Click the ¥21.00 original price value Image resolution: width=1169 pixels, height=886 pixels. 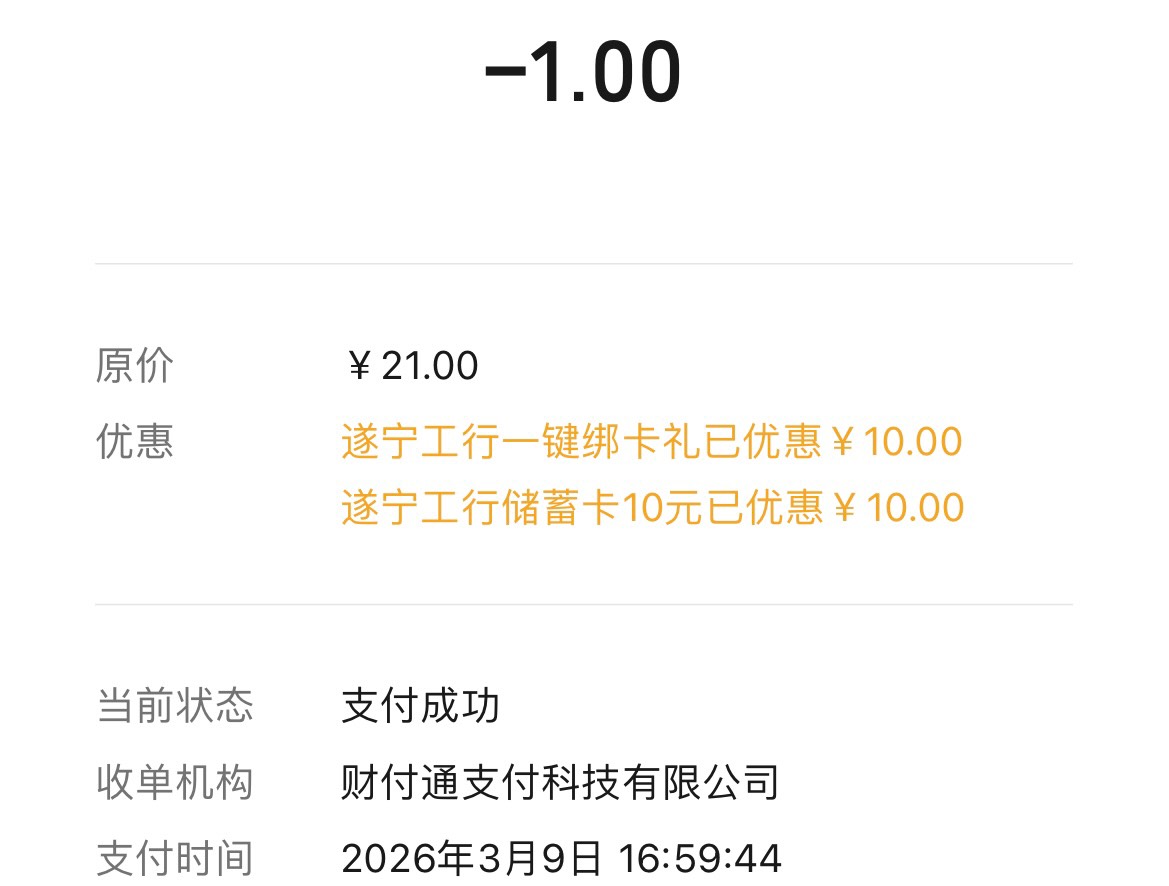411,366
